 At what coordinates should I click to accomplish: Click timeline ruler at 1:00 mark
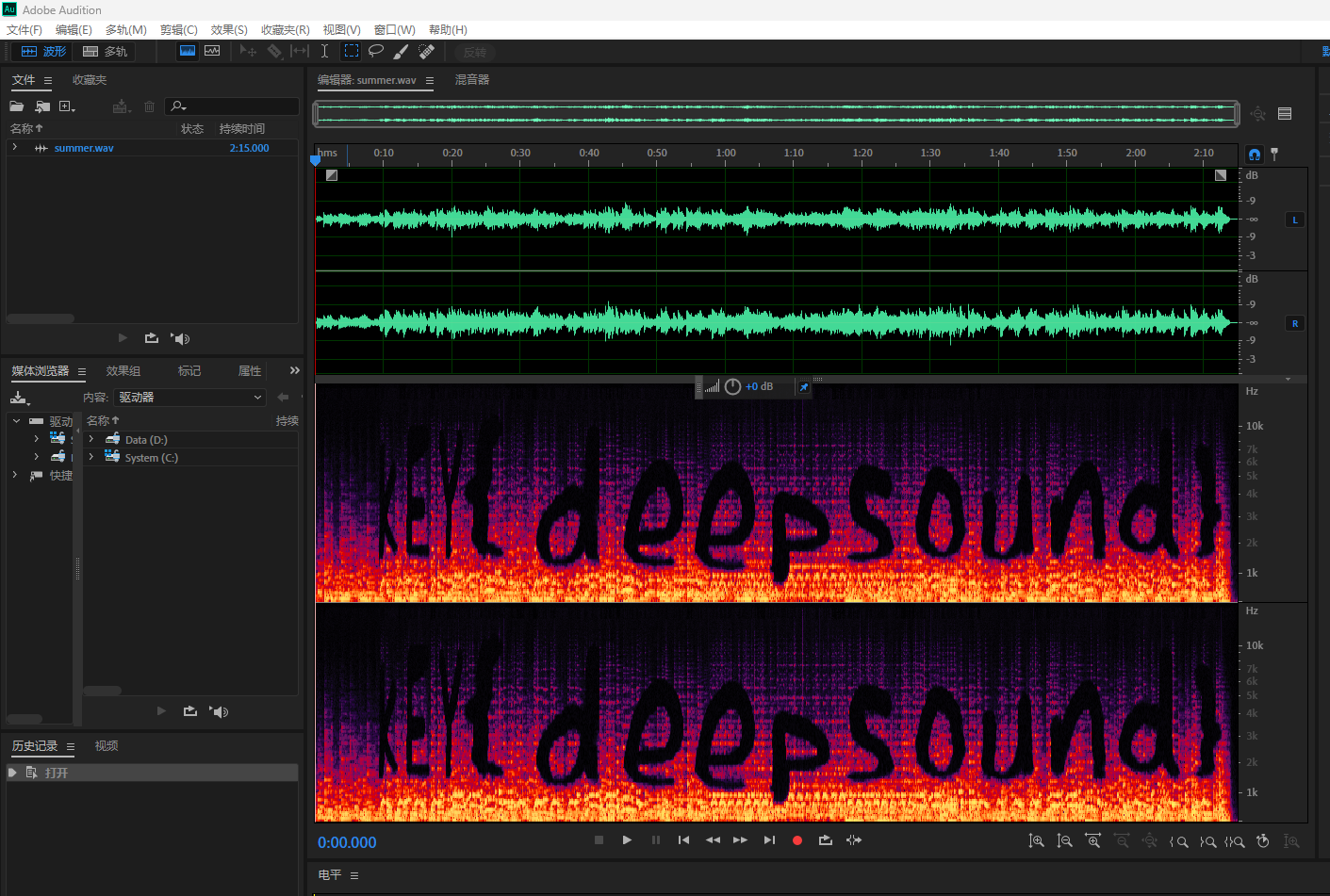coord(726,154)
